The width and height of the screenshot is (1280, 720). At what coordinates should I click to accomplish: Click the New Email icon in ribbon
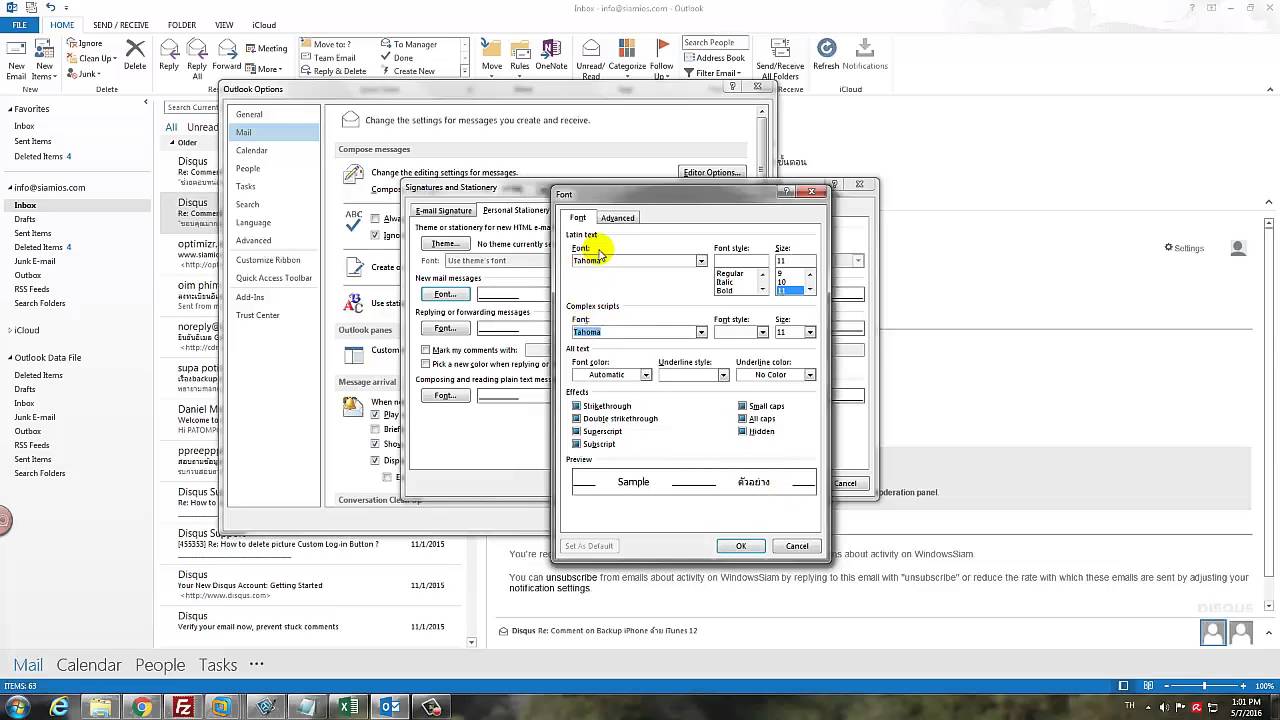[16, 49]
